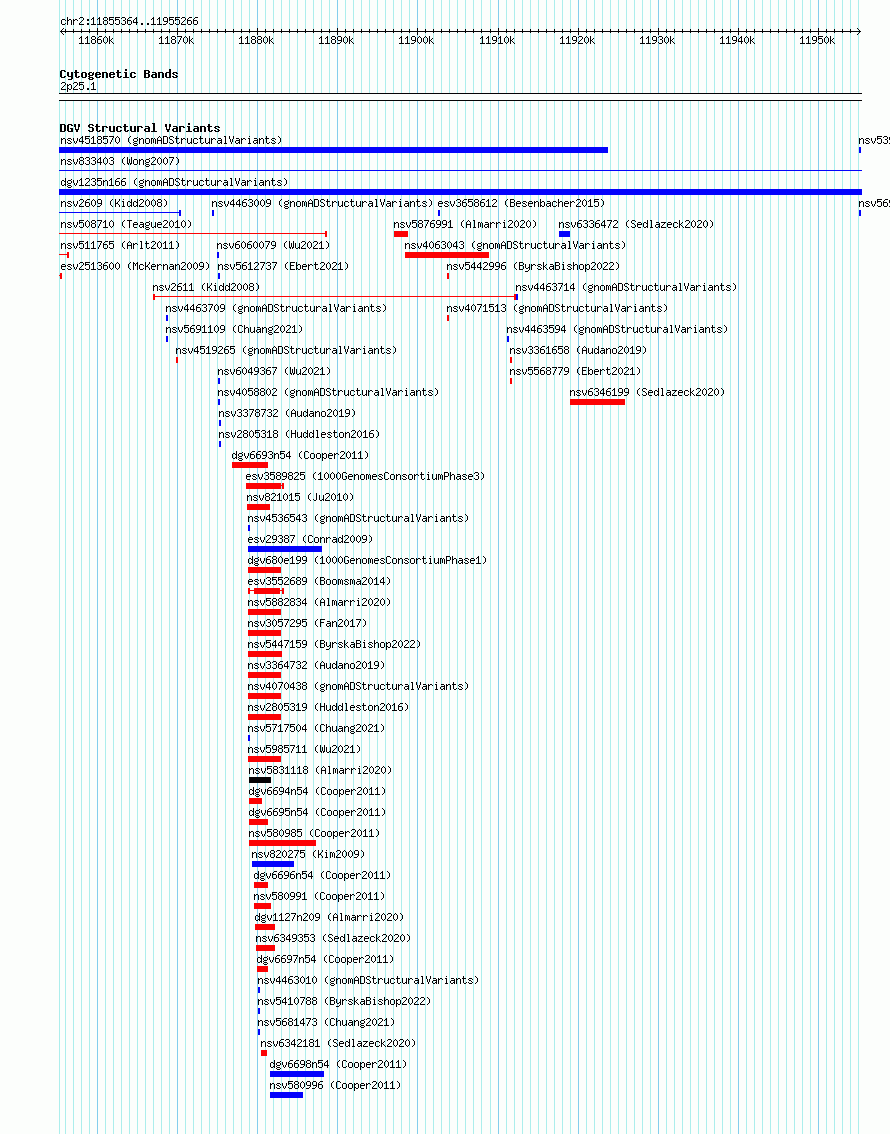890x1134 pixels.
Task: Select nsv5410788 (ByrskaBishop2022) label
Action: click(x=344, y=1001)
